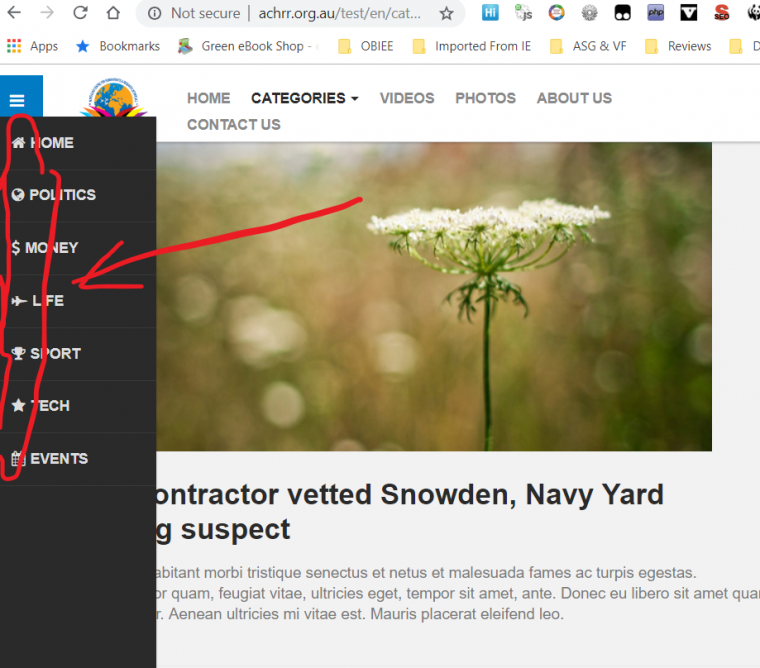Open MONEY in the sidebar
Viewport: 760px width, 668px height.
(x=78, y=248)
